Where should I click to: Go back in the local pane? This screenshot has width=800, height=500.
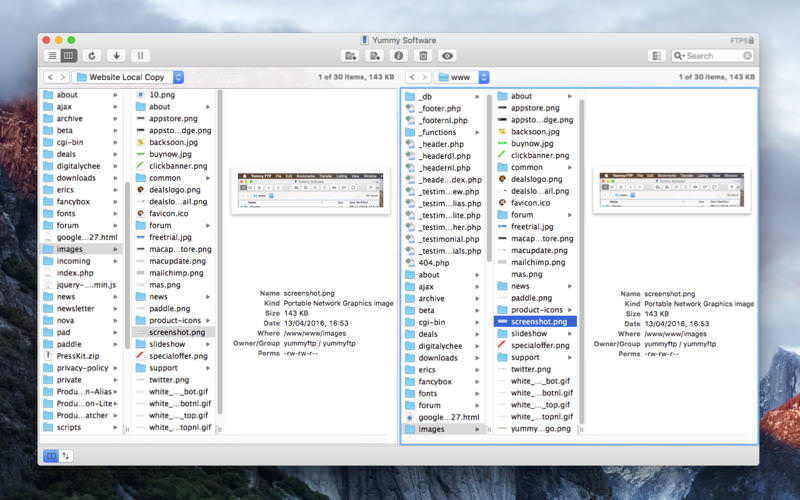tap(49, 77)
